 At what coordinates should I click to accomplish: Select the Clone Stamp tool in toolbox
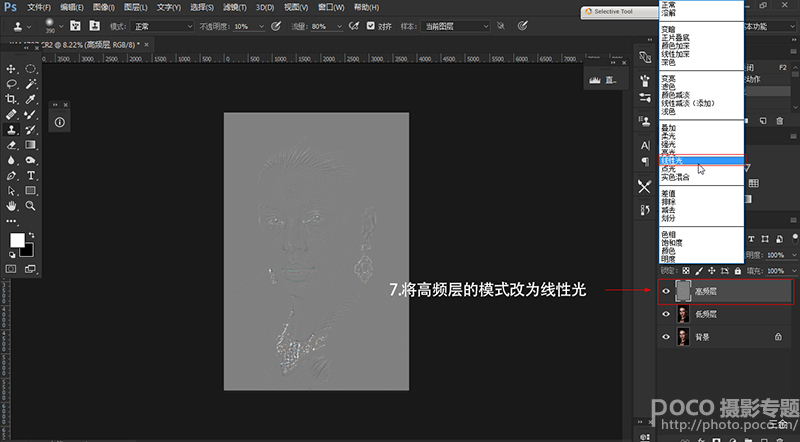[x=11, y=130]
